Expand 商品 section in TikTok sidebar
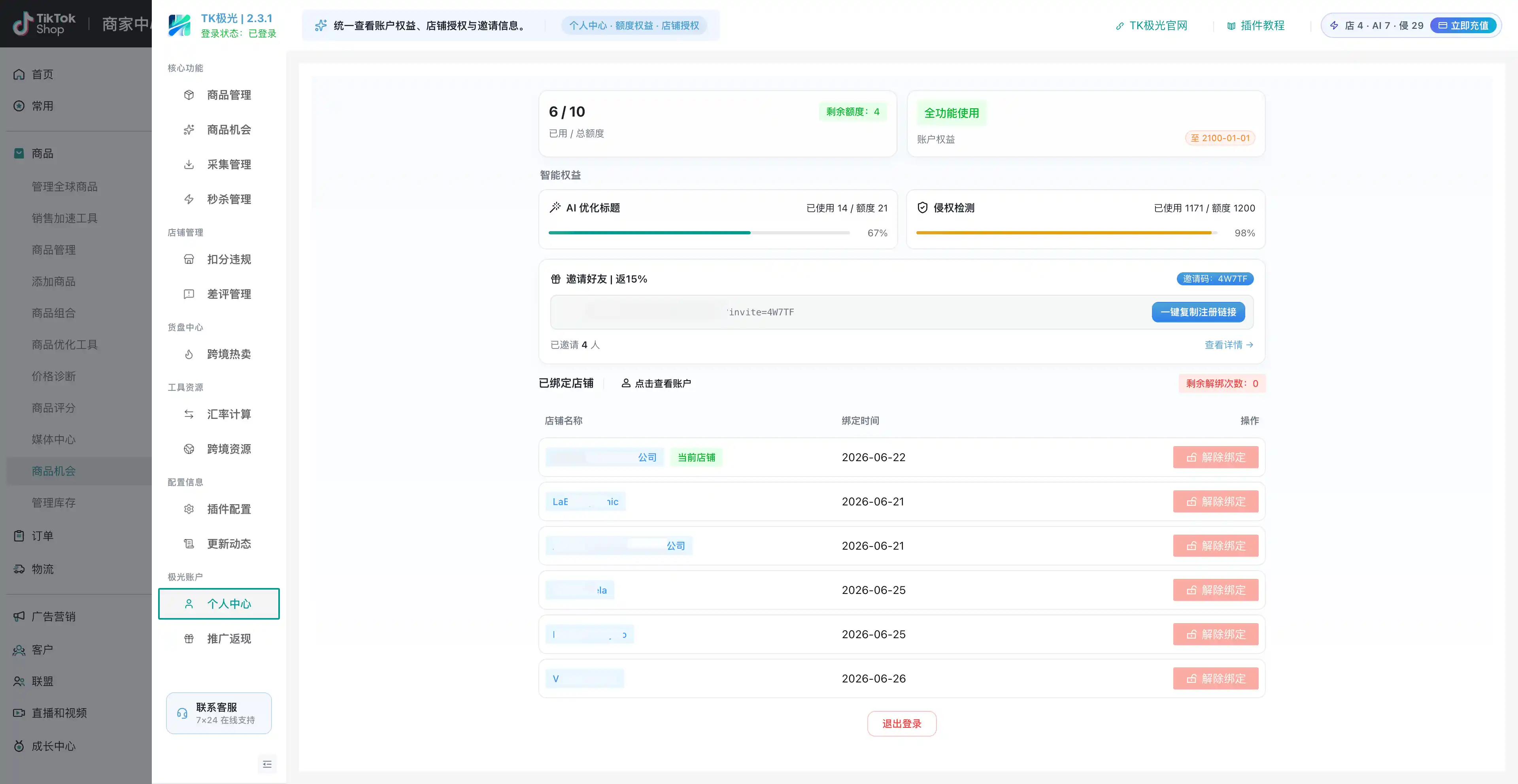 point(42,153)
